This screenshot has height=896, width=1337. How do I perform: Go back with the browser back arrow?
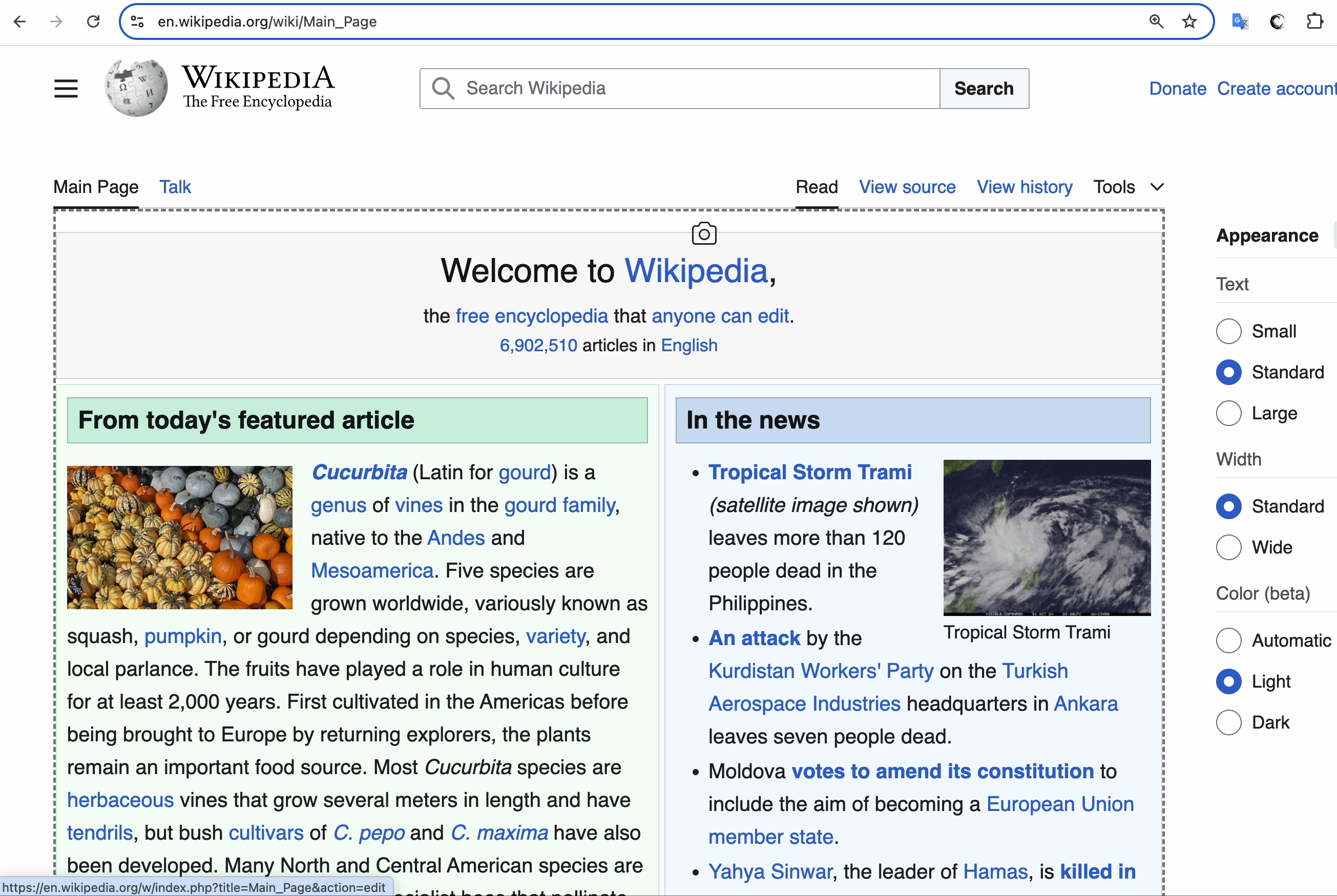19,22
